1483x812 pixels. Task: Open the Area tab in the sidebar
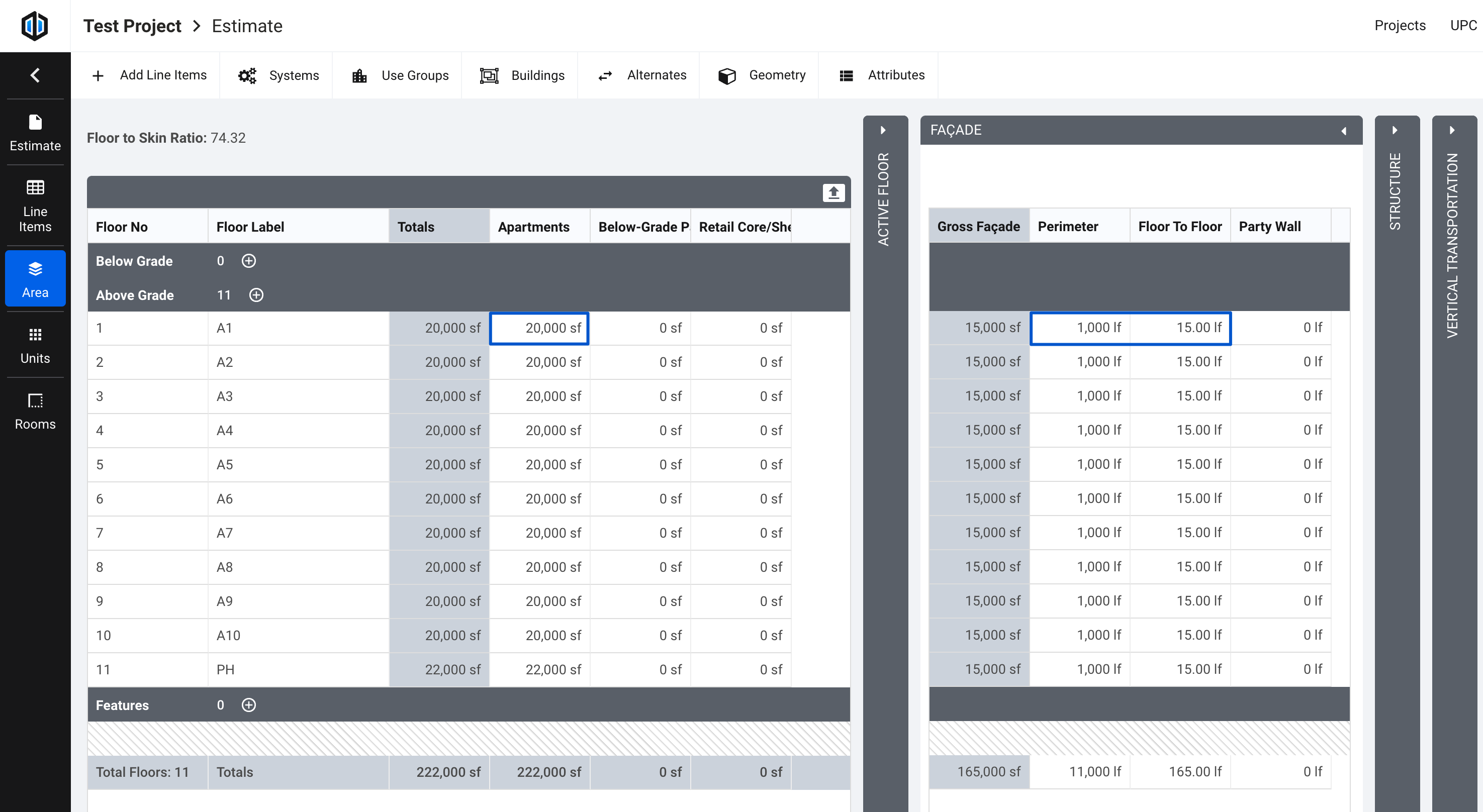35,278
